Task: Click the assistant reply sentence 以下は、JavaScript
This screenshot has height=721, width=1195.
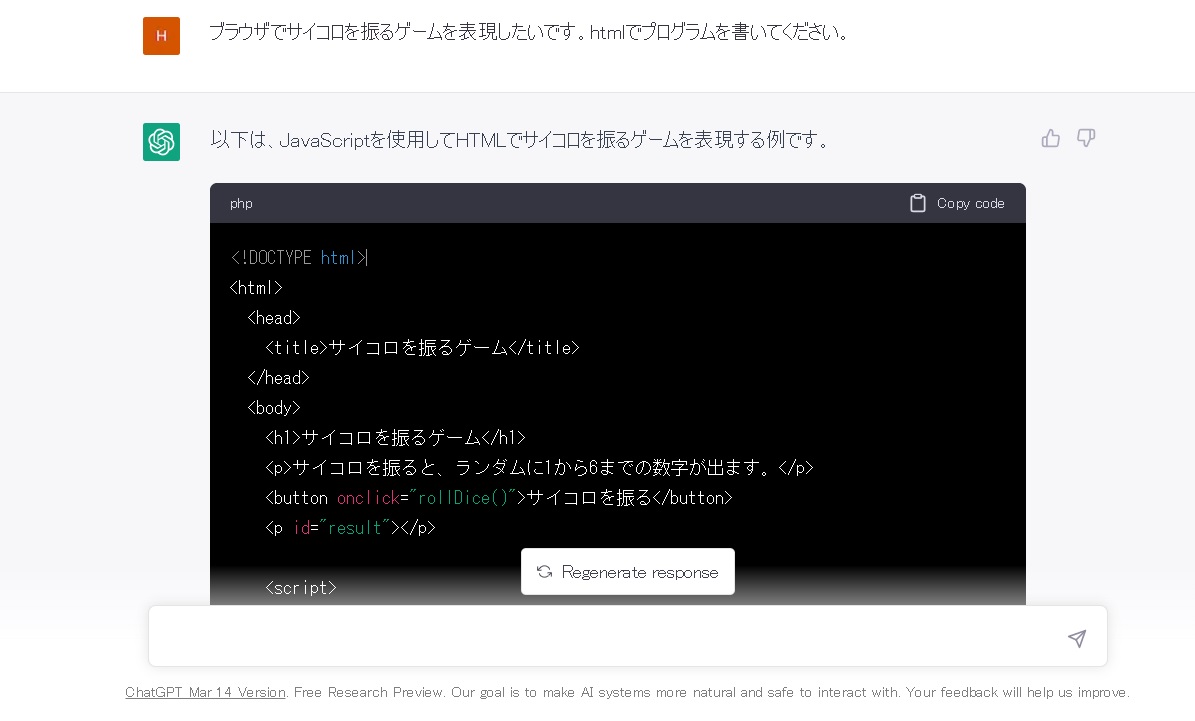Action: (x=520, y=139)
